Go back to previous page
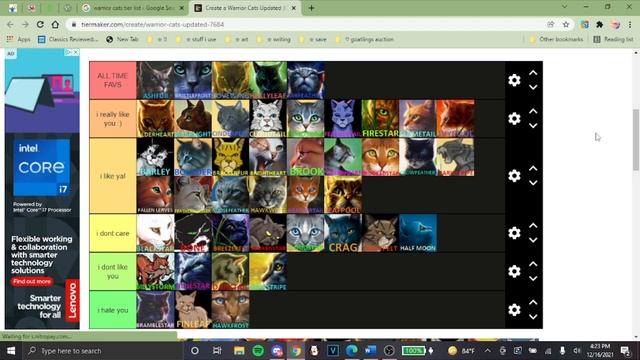The height and width of the screenshot is (360, 640). pos(10,24)
